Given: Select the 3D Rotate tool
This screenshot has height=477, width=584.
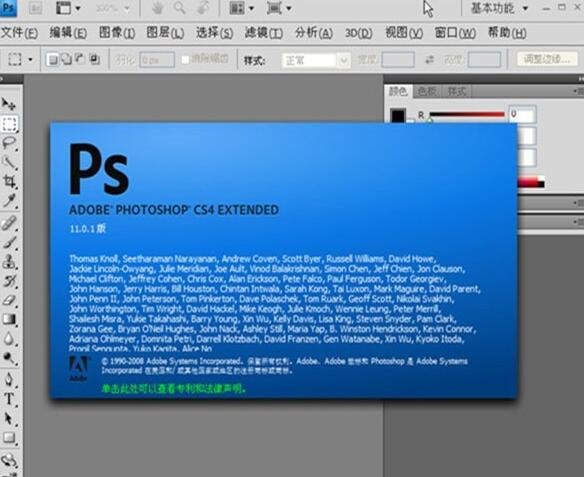Looking at the screenshot, I should [9, 461].
